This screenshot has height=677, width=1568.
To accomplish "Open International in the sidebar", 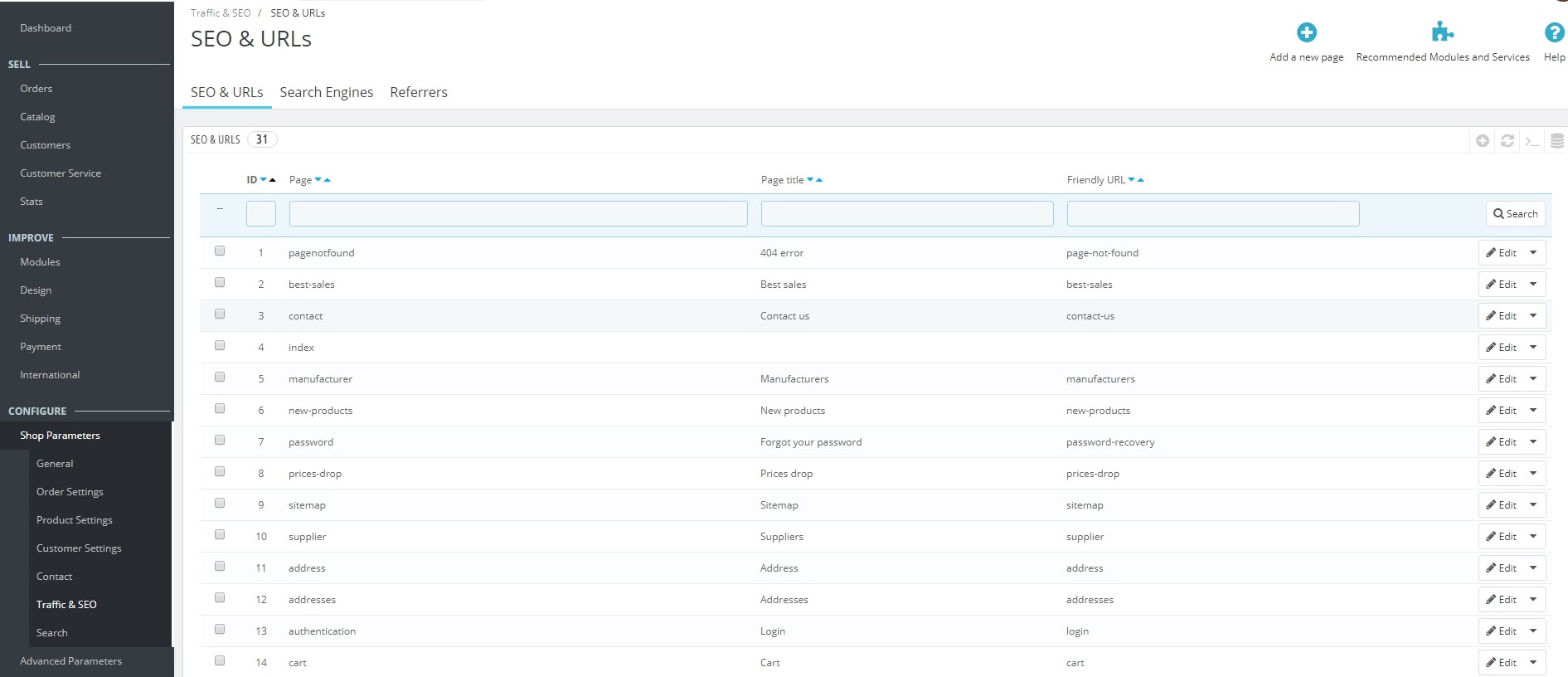I will [50, 375].
